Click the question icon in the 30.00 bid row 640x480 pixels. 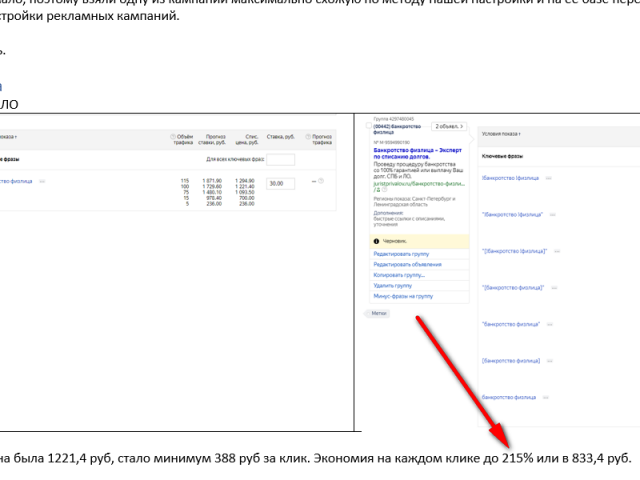pos(321,181)
